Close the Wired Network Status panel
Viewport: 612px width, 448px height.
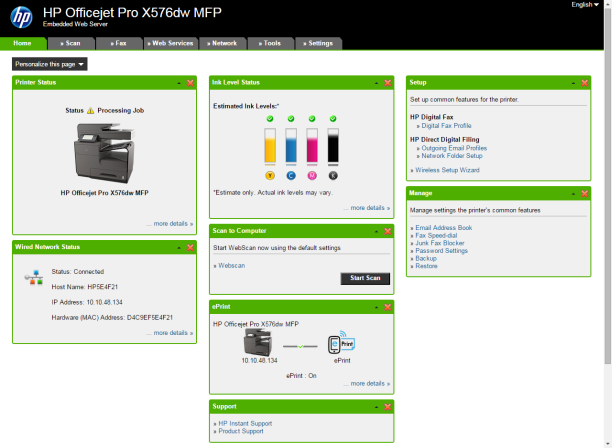coord(190,247)
